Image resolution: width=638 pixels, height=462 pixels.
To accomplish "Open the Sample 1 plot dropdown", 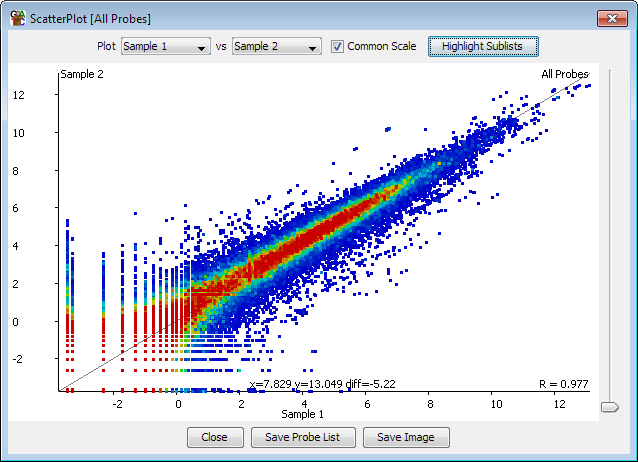I will [x=165, y=46].
